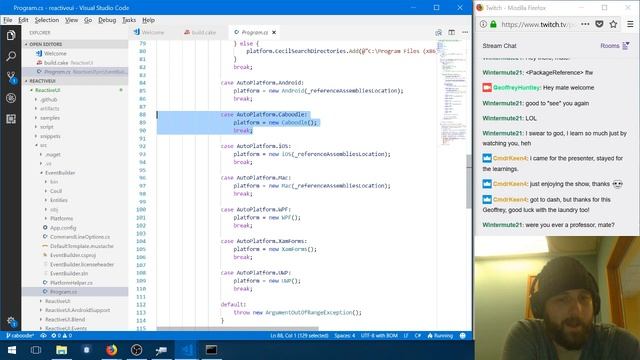640x360 pixels.
Task: Close the Program.cs editor tab
Action: click(274, 32)
